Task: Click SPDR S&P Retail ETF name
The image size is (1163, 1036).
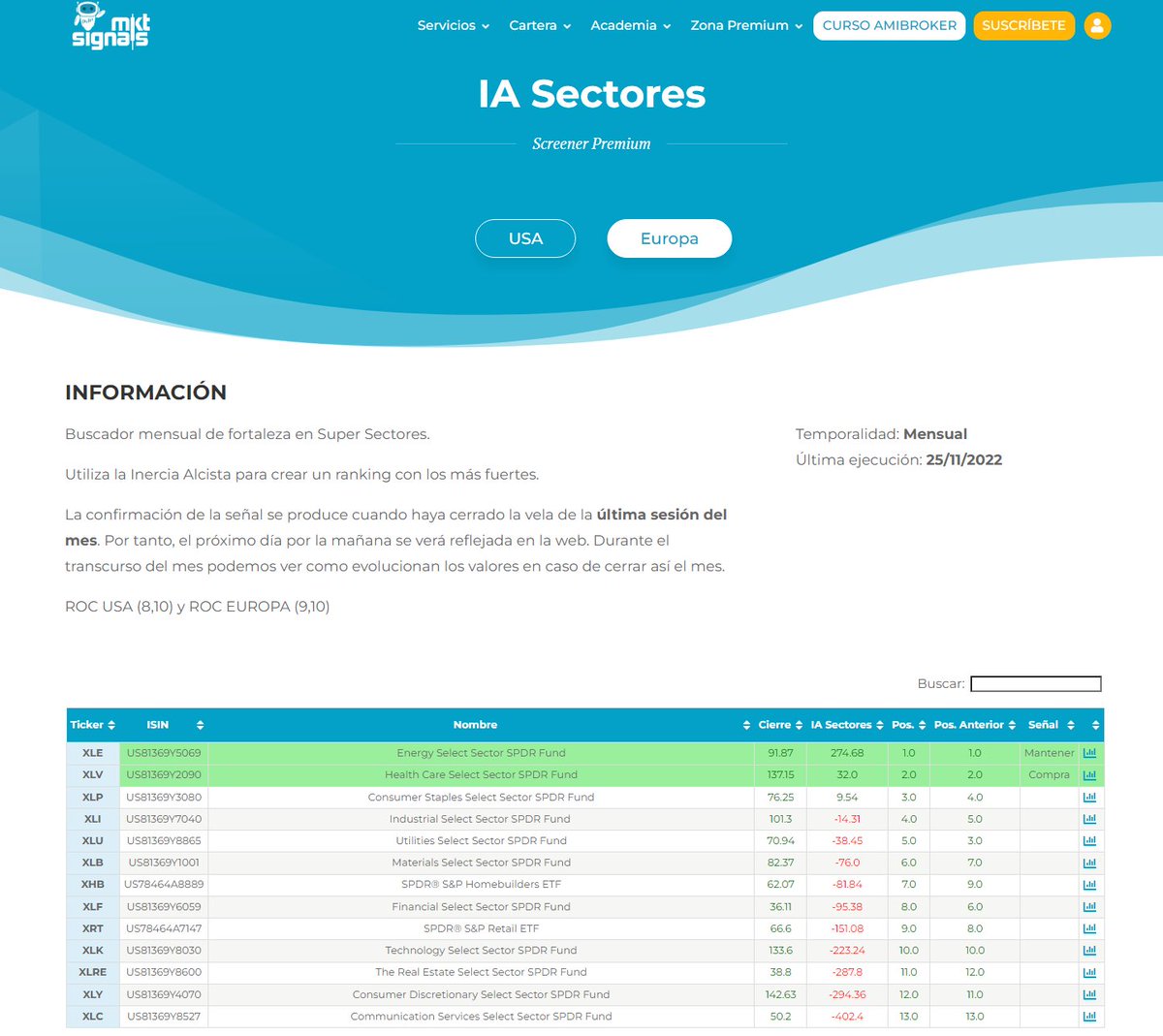Action: click(x=481, y=928)
